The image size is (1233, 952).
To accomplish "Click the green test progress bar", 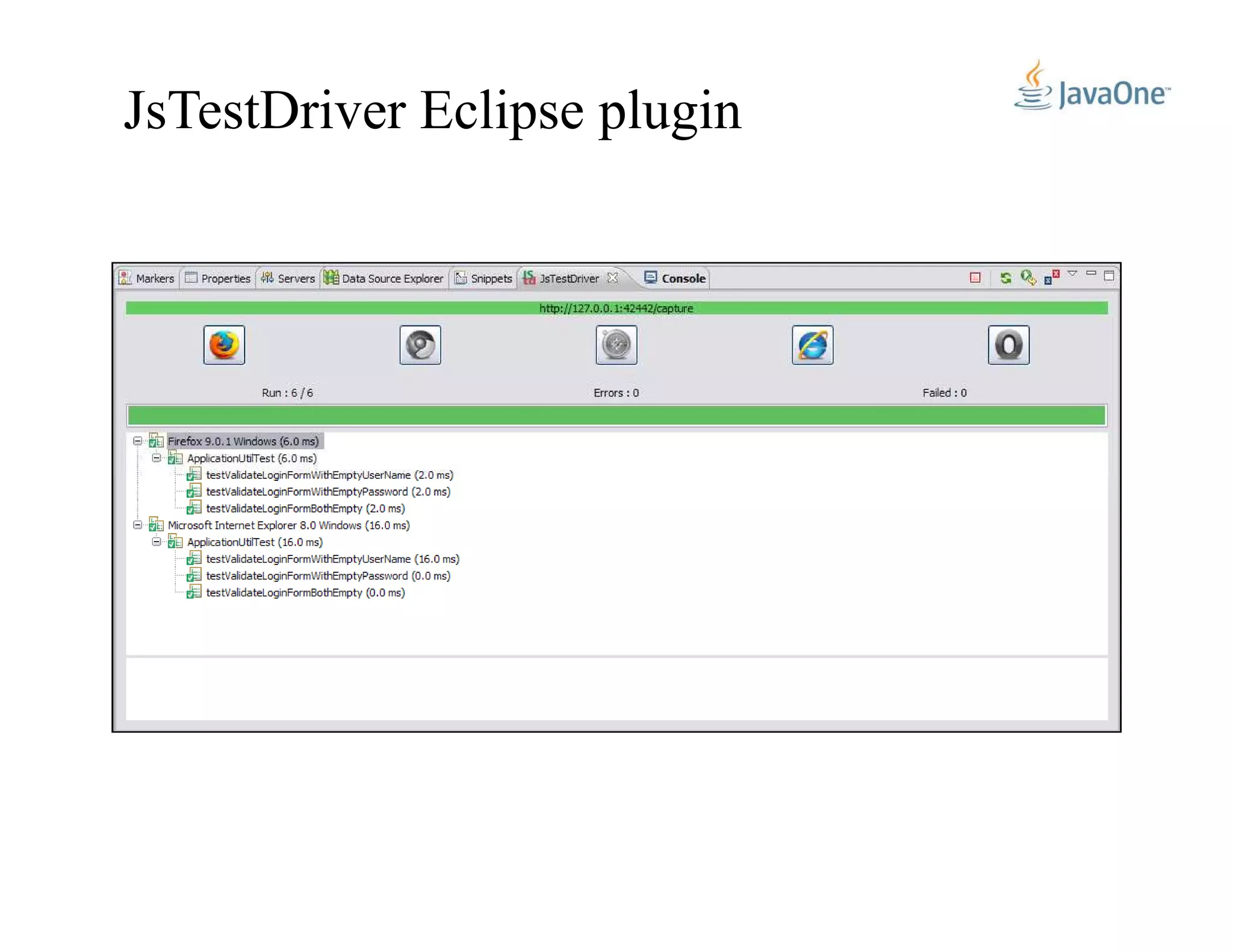I will click(x=616, y=415).
